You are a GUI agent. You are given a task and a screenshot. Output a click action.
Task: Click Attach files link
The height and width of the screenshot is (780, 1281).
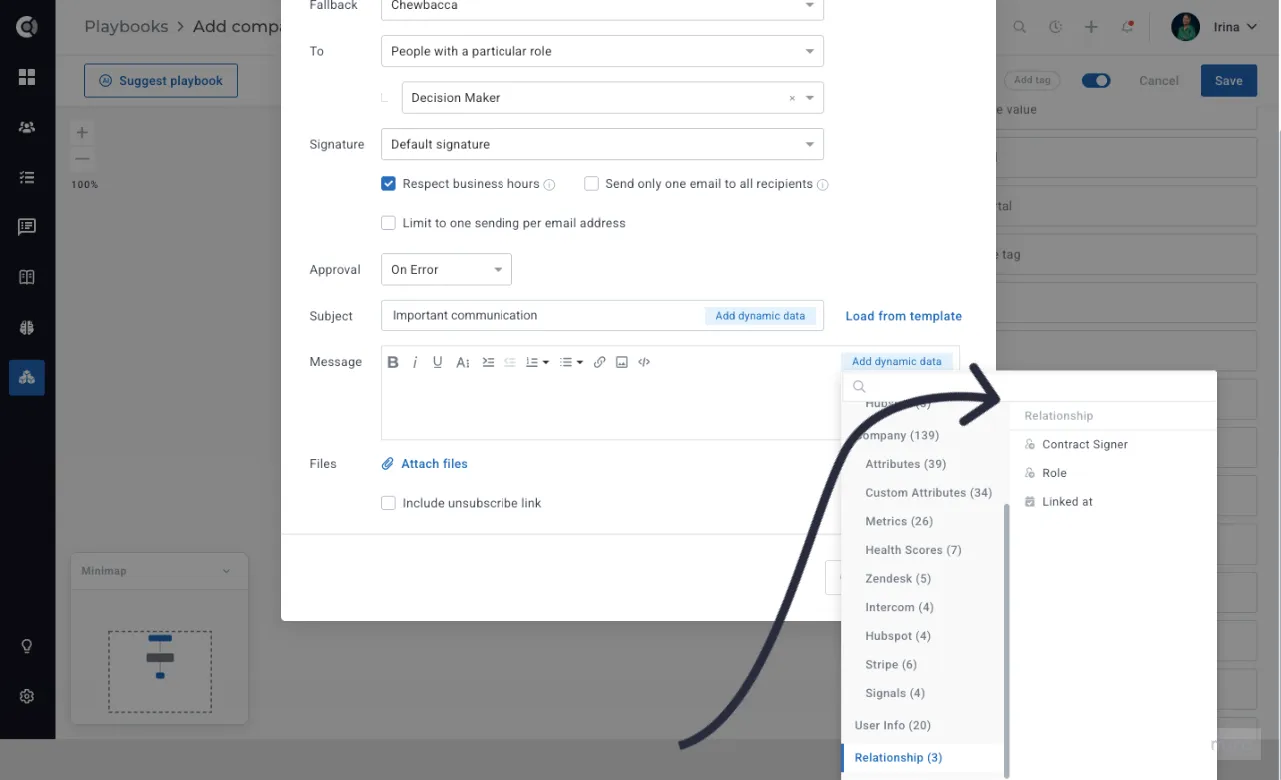[425, 464]
